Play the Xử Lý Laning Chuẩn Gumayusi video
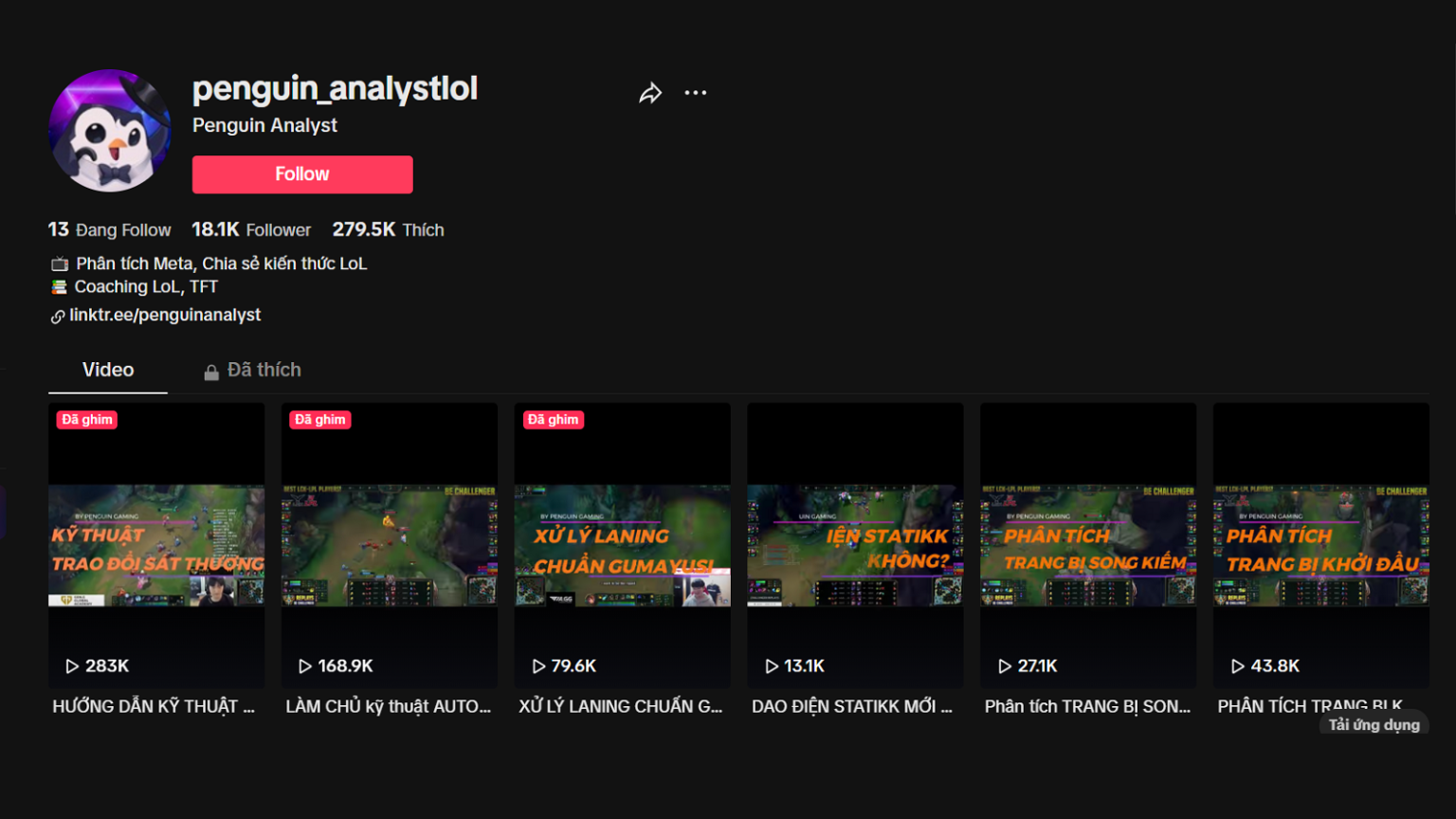 tap(622, 545)
